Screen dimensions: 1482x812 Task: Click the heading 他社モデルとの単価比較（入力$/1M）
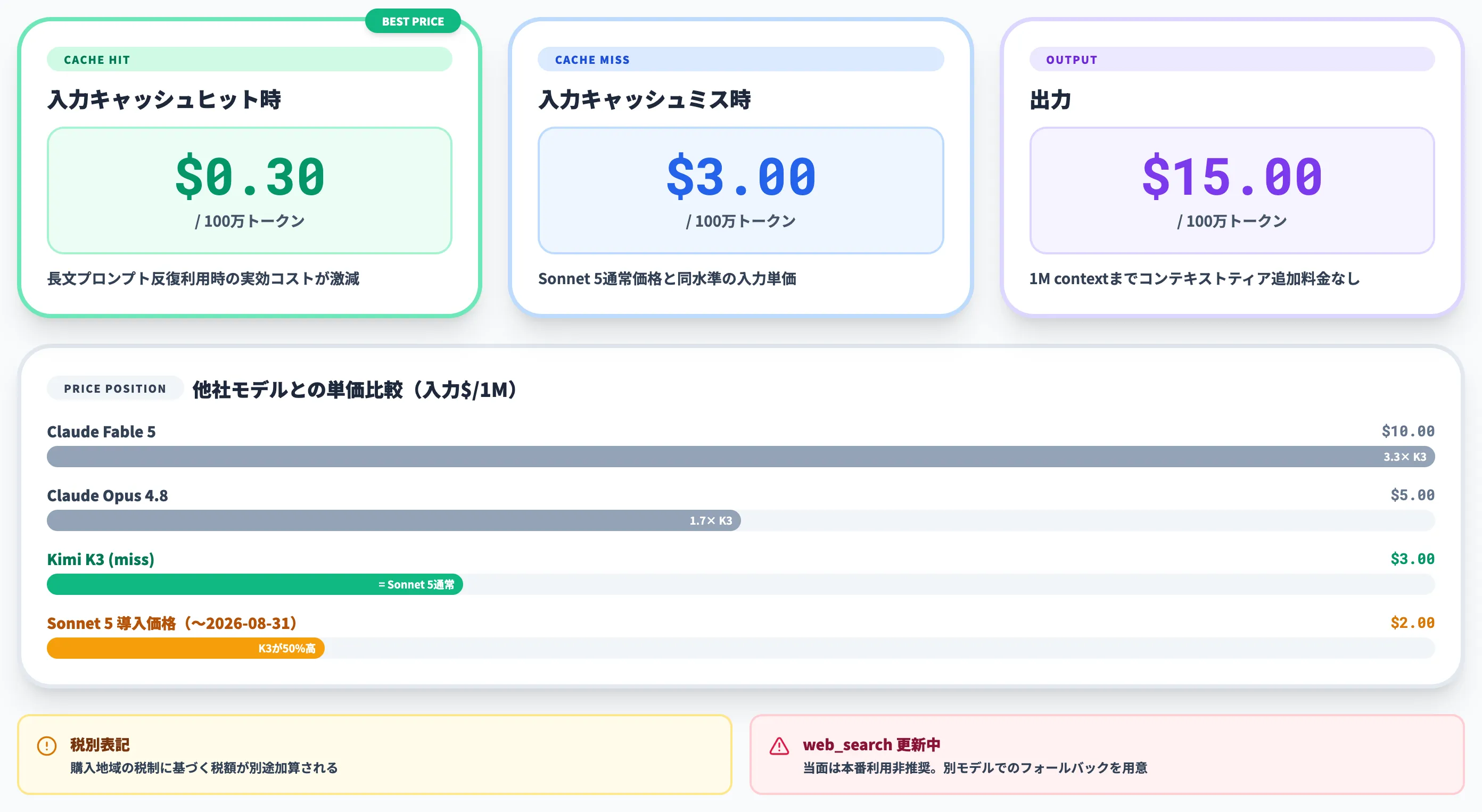coord(355,390)
